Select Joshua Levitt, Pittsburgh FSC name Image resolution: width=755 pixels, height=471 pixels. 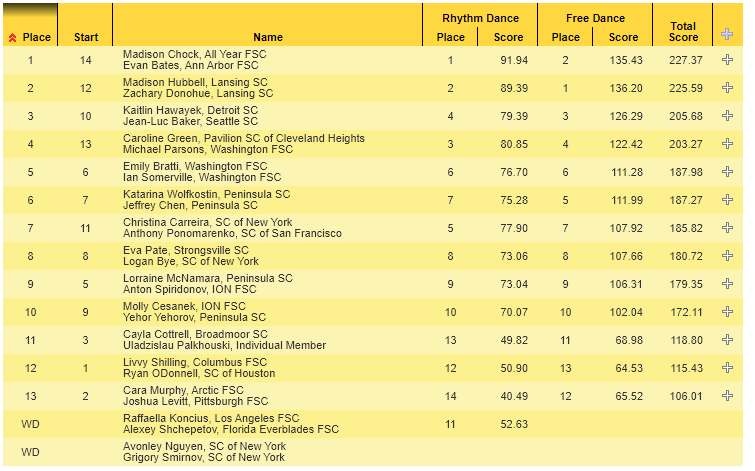tap(195, 401)
